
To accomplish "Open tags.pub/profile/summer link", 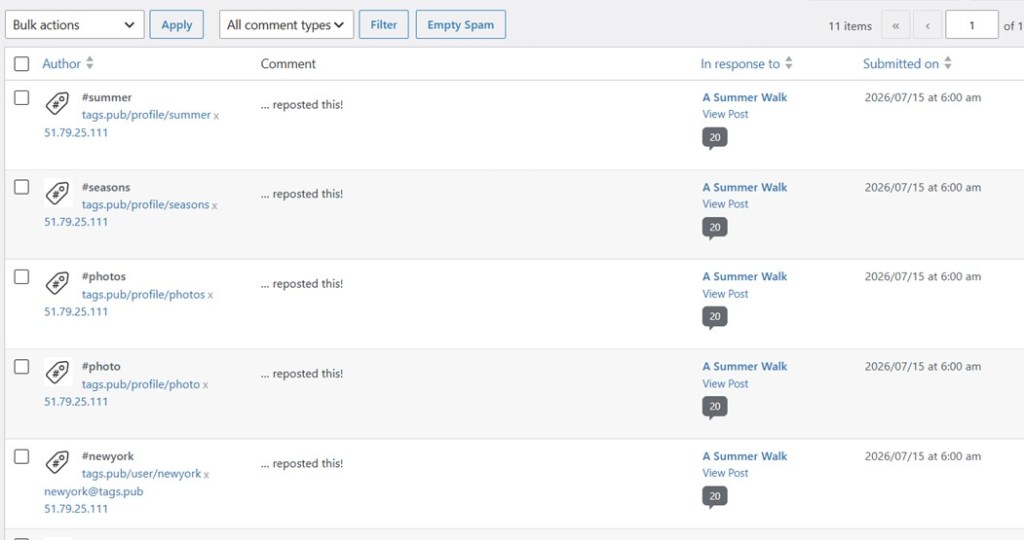I will point(146,115).
